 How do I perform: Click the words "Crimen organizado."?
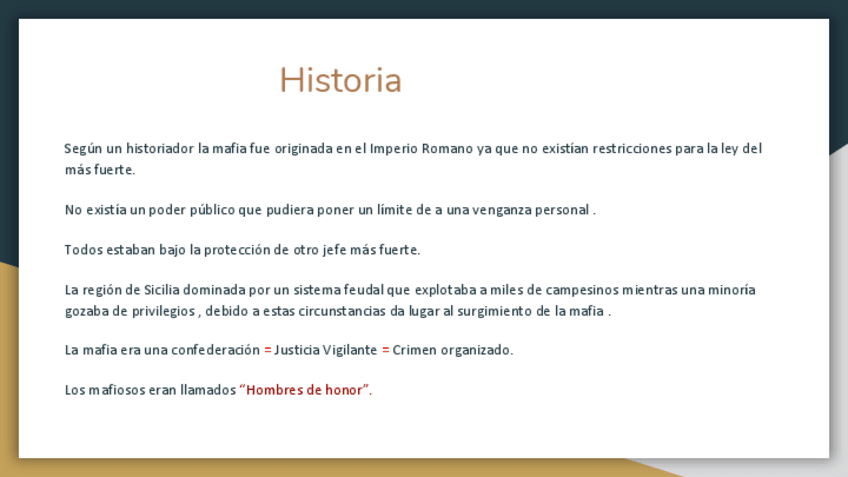point(453,350)
